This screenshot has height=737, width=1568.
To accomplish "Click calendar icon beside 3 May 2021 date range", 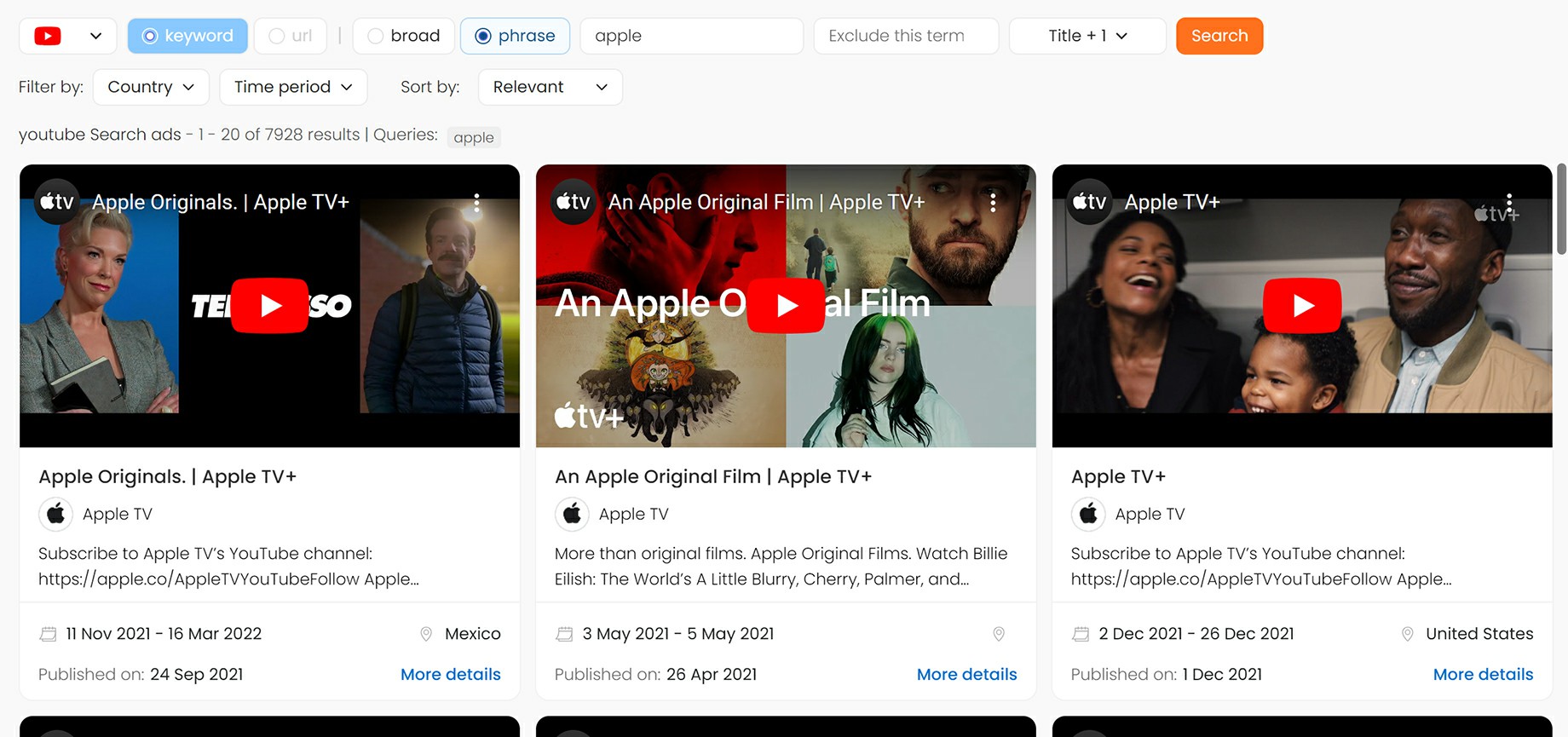I will click(564, 634).
